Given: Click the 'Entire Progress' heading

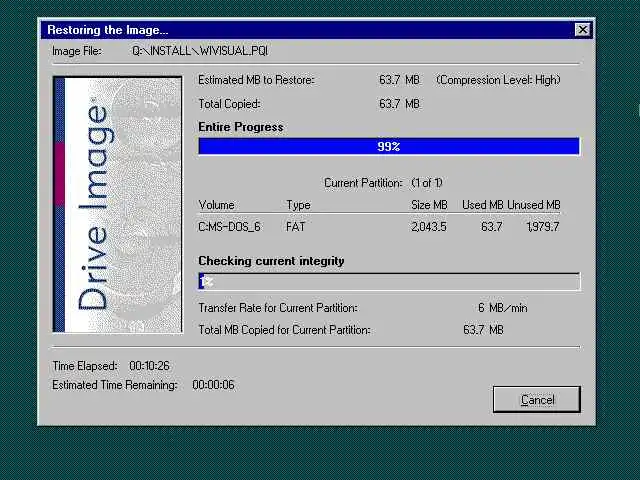Looking at the screenshot, I should pos(241,127).
